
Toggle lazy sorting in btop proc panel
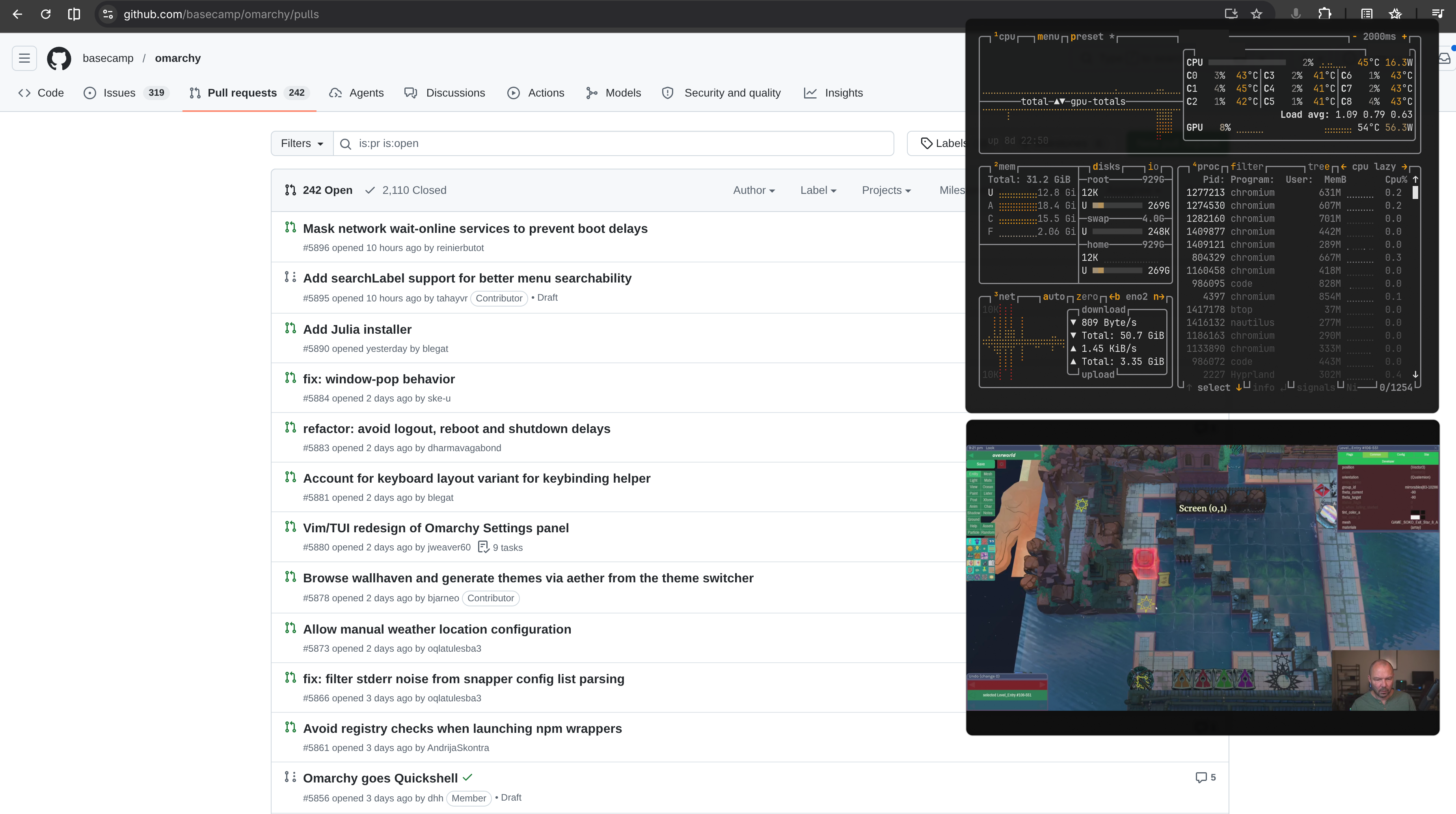point(1385,167)
